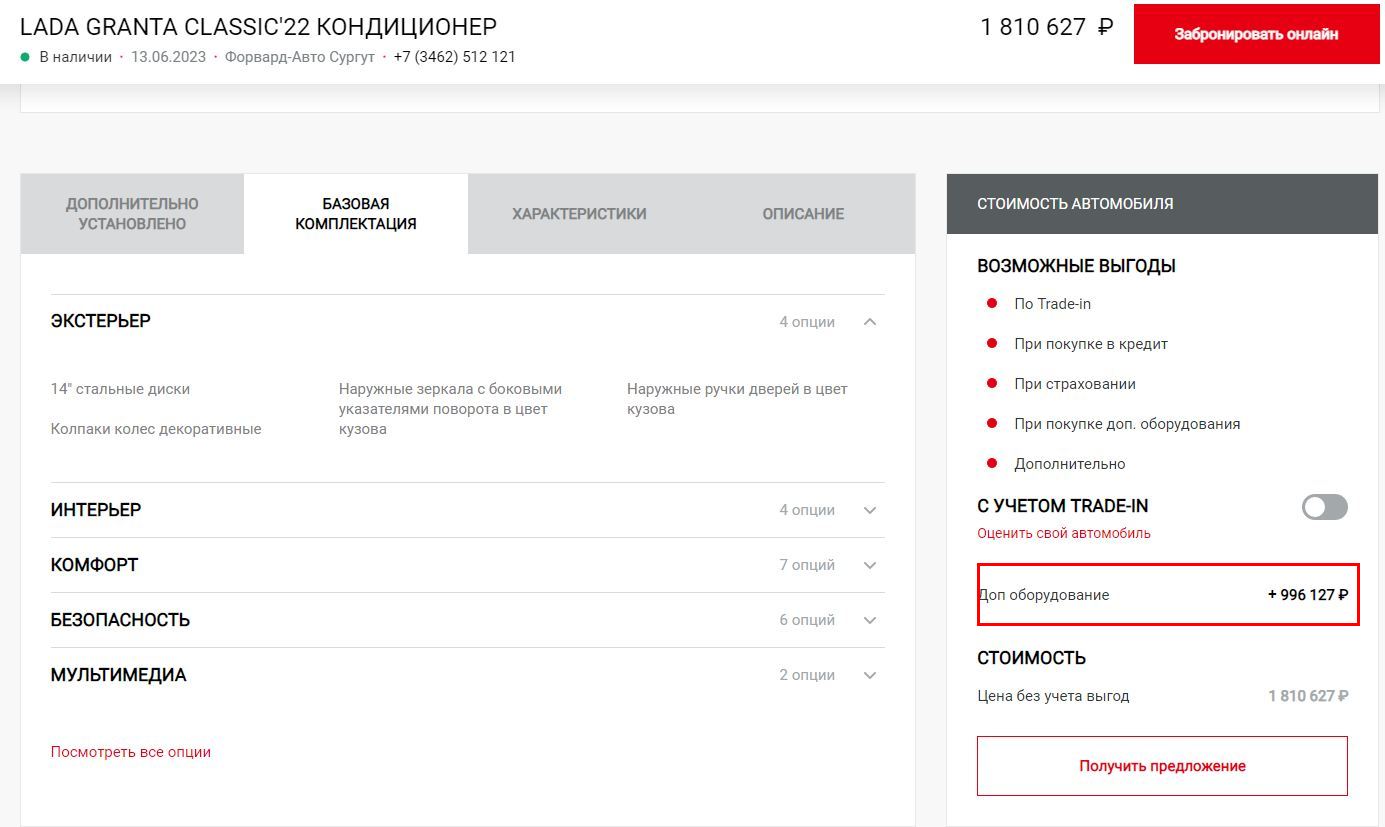The height and width of the screenshot is (827, 1385).
Task: Open the Посмотреть все опции link
Action: (131, 752)
